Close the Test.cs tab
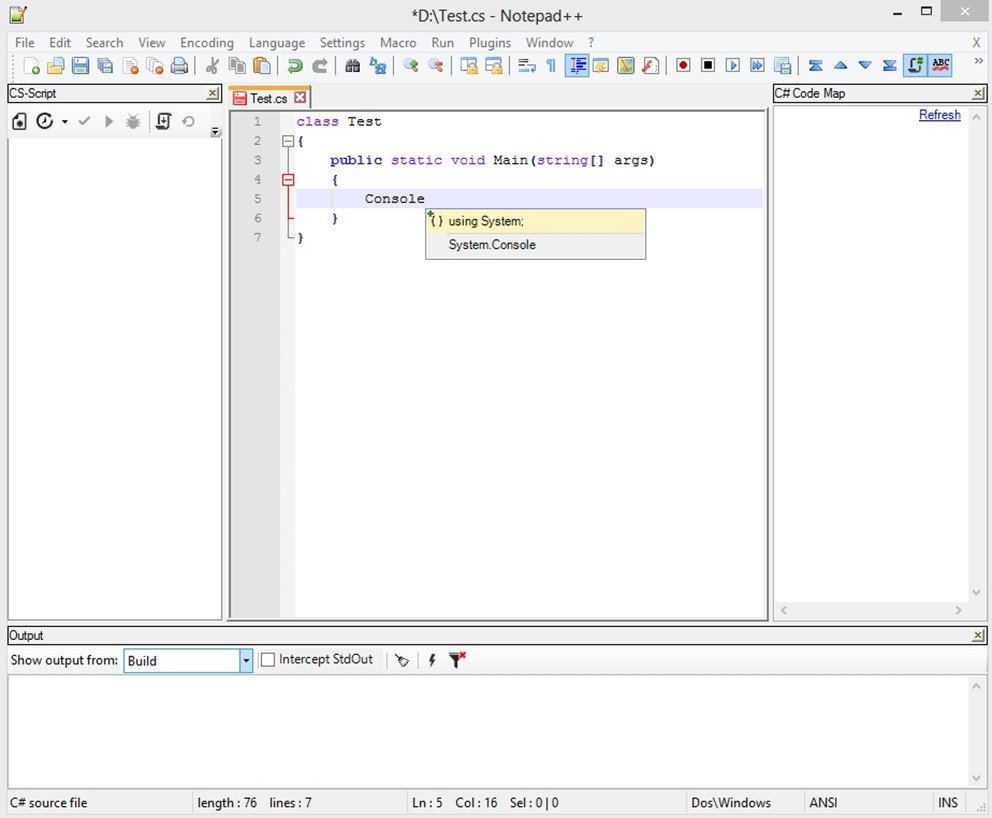The width and height of the screenshot is (992, 818). pyautogui.click(x=300, y=97)
